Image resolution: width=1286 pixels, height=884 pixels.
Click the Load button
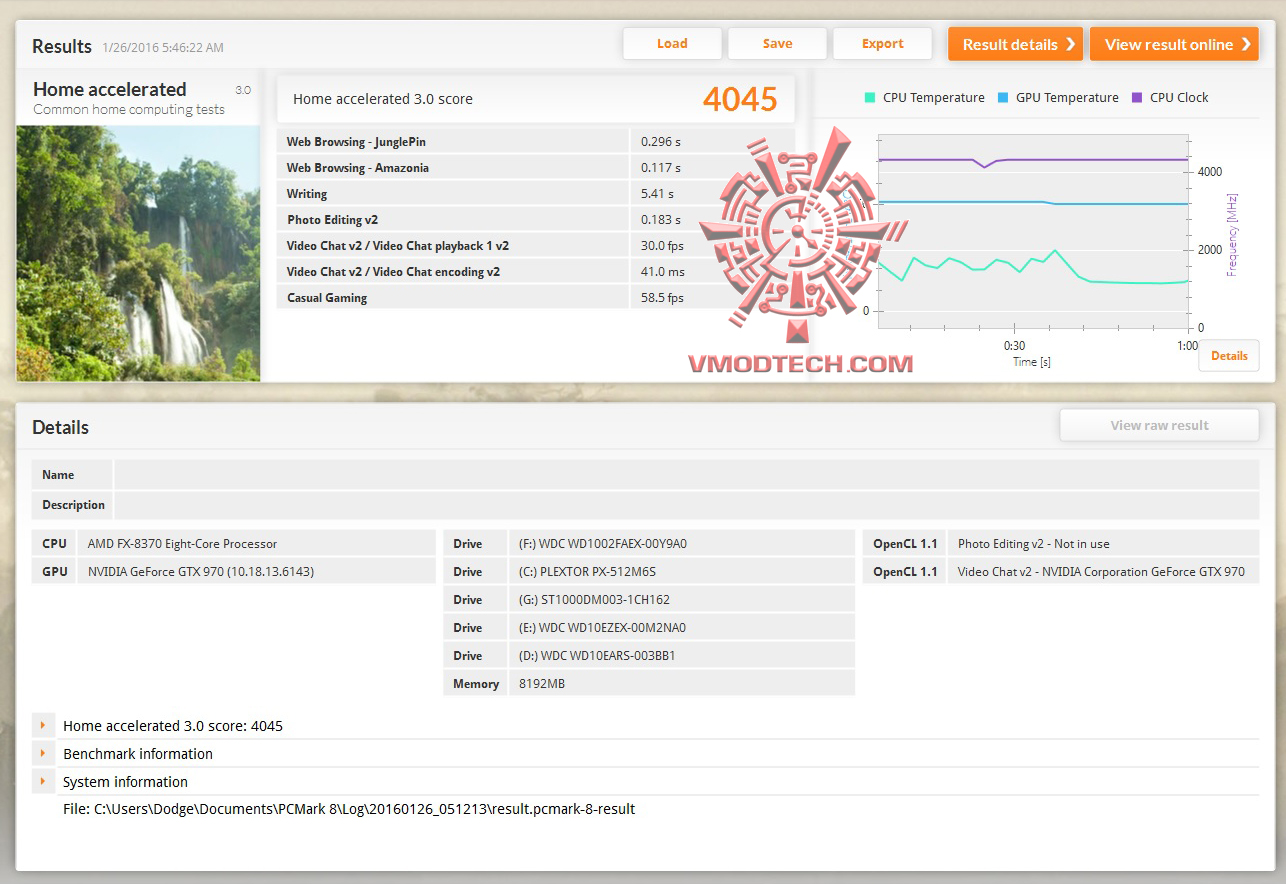(672, 44)
